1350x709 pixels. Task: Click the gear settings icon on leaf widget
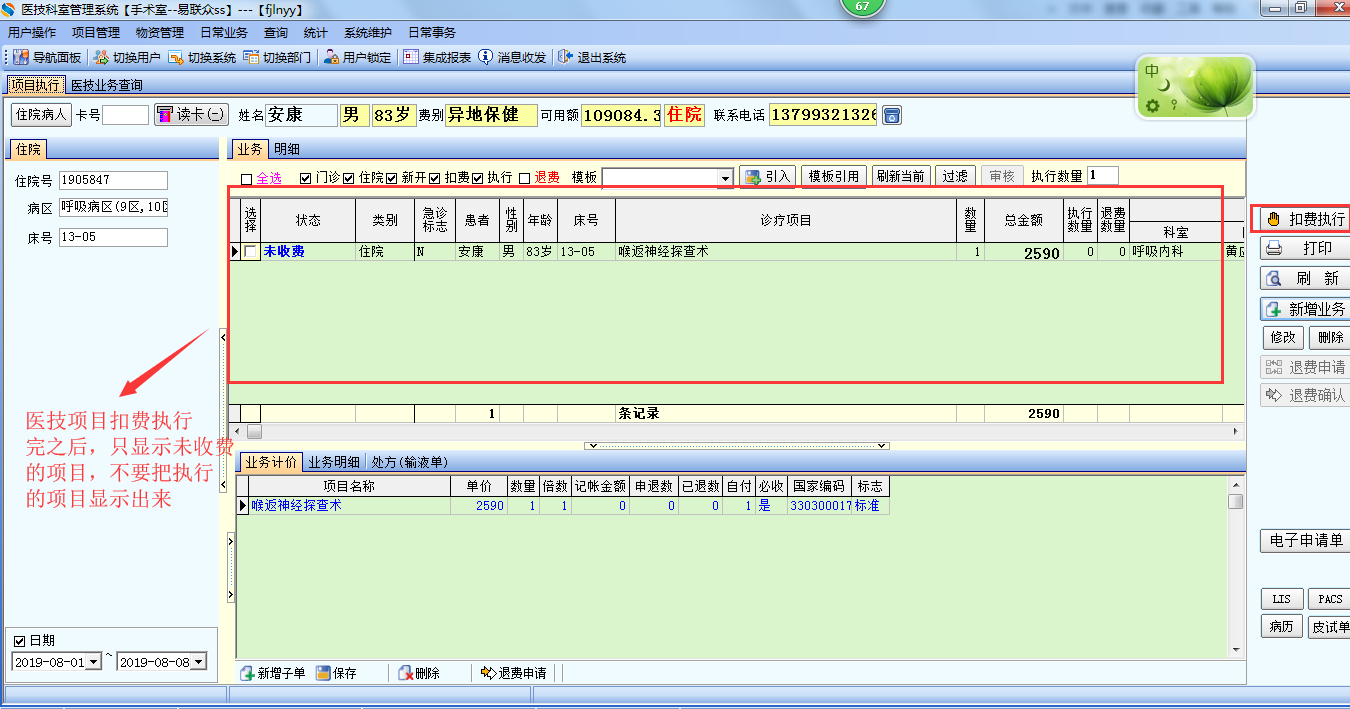[x=1153, y=105]
